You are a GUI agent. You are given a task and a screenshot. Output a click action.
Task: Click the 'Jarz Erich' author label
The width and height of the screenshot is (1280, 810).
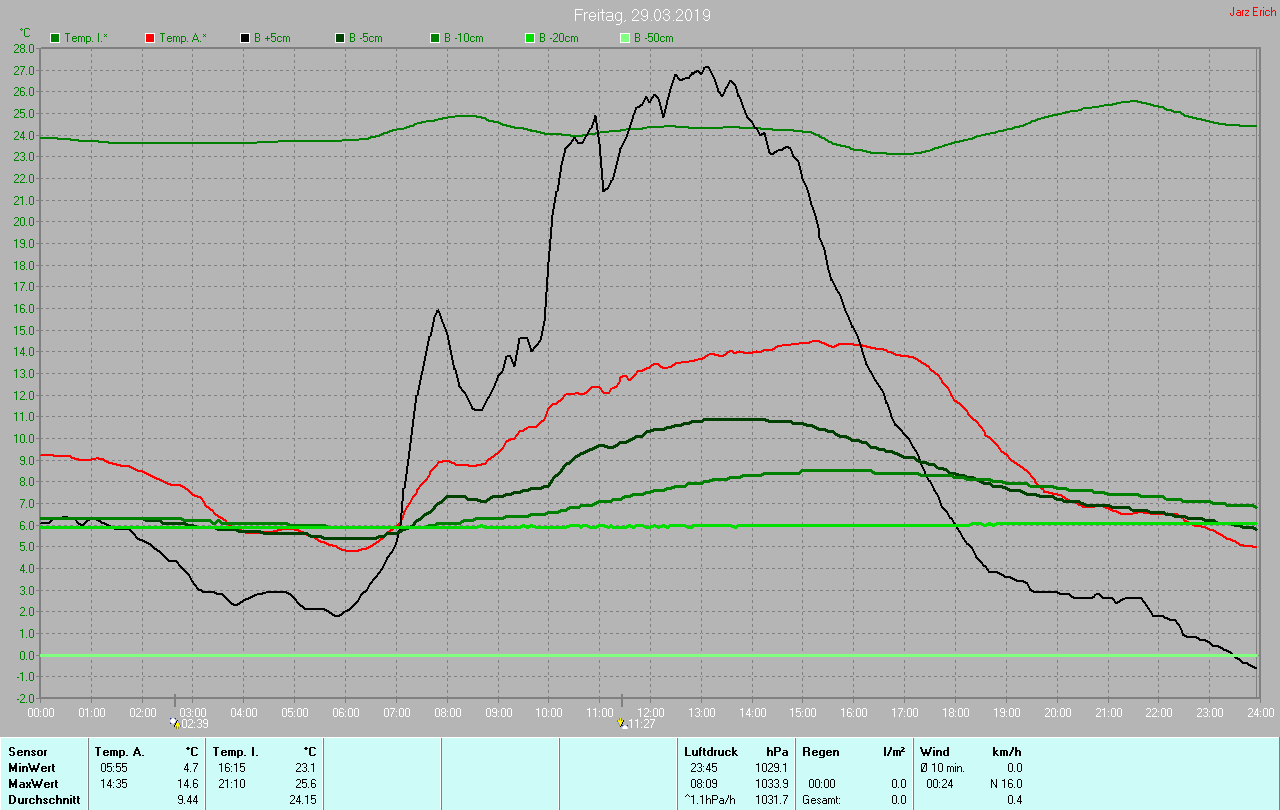coord(1252,12)
